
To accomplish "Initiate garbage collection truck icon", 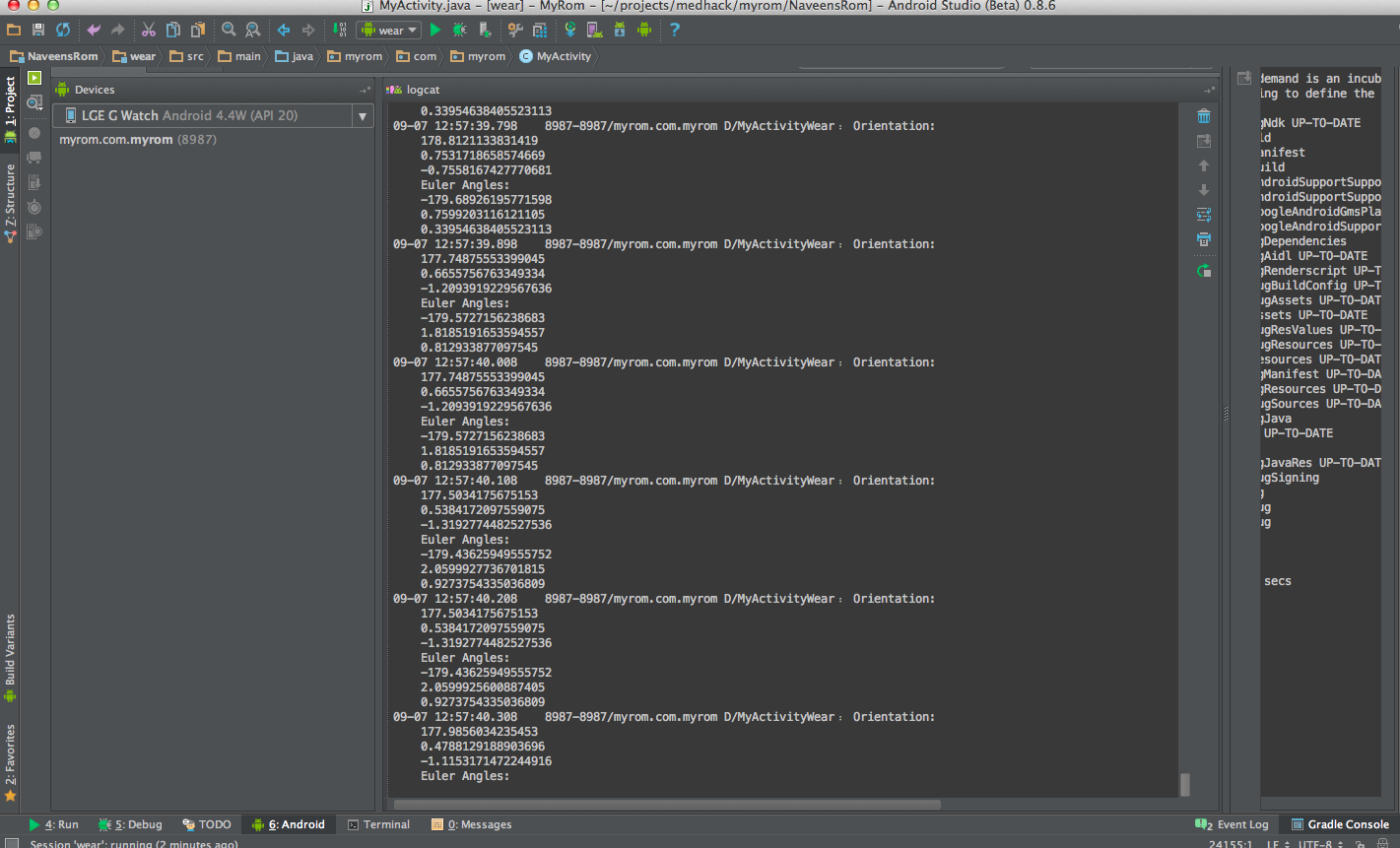I will (x=34, y=158).
